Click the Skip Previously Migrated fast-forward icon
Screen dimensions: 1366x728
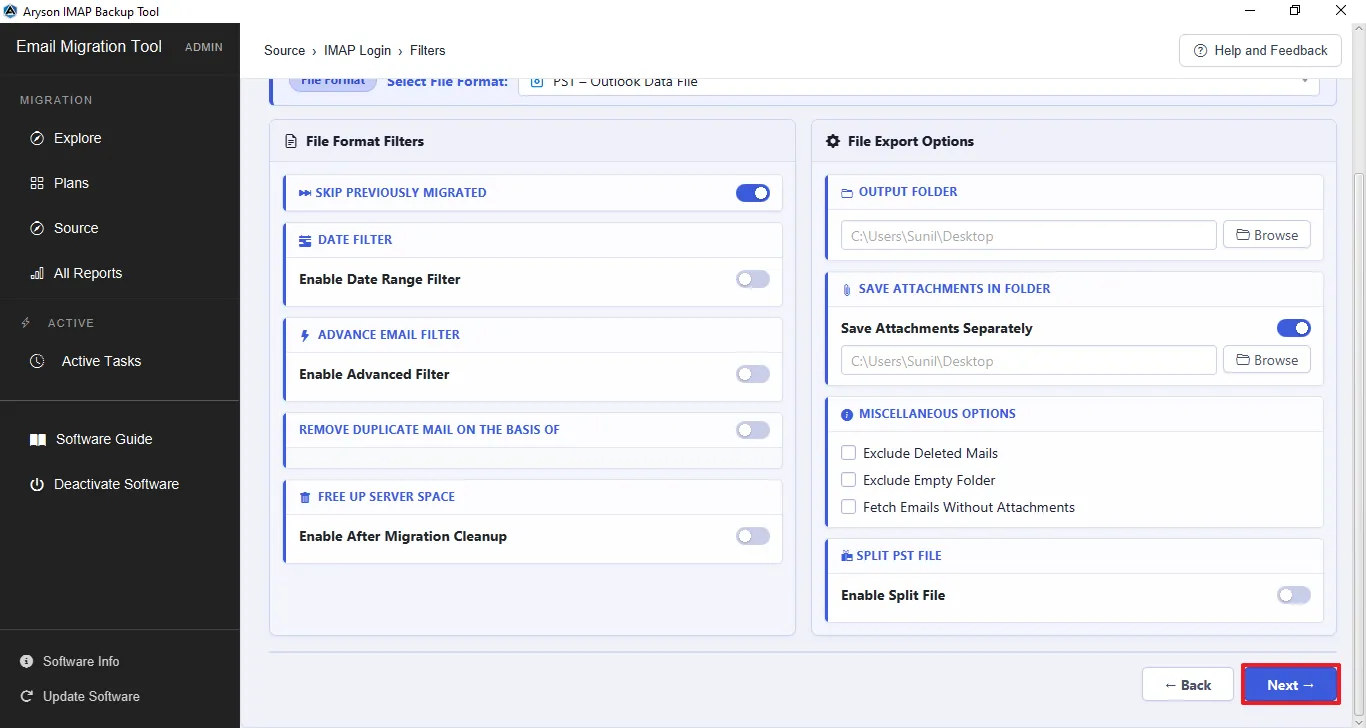[305, 192]
